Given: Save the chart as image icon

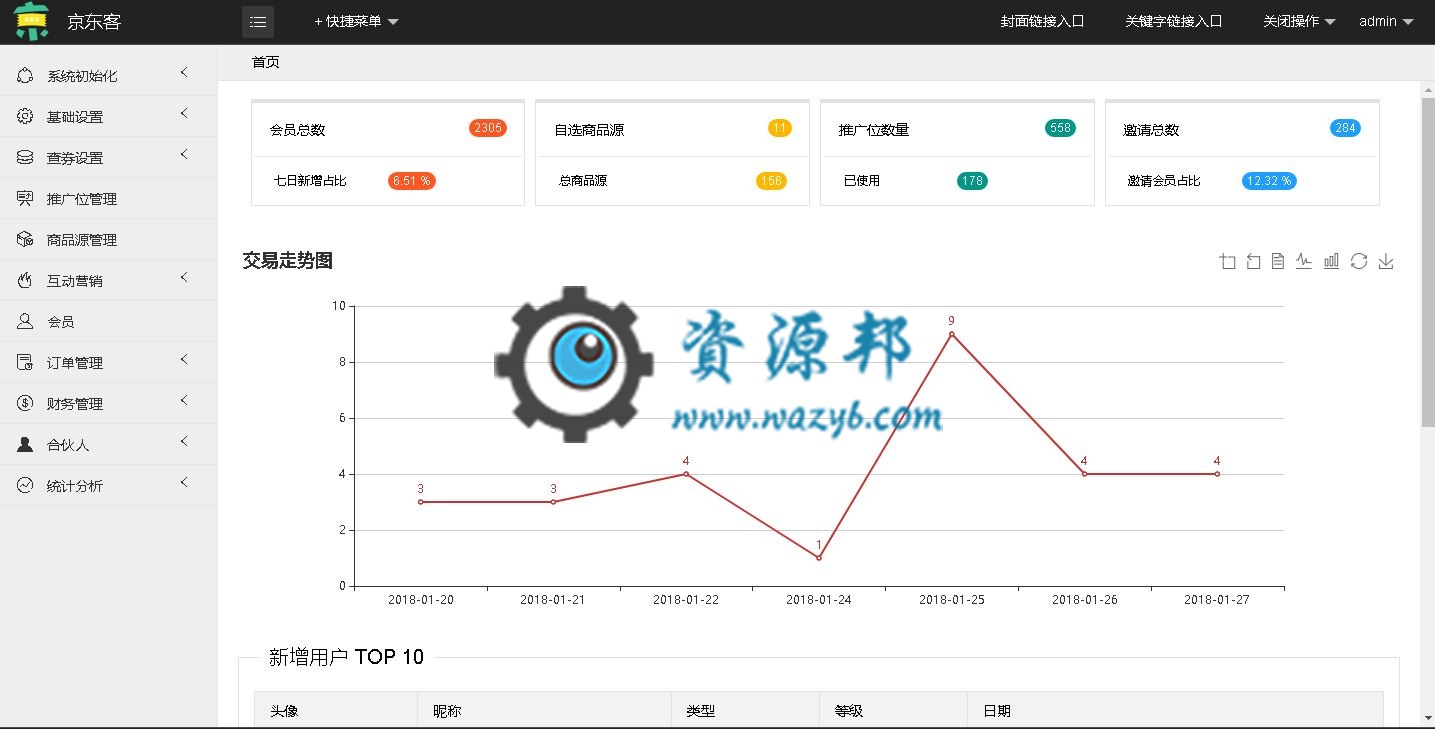Looking at the screenshot, I should [1386, 261].
